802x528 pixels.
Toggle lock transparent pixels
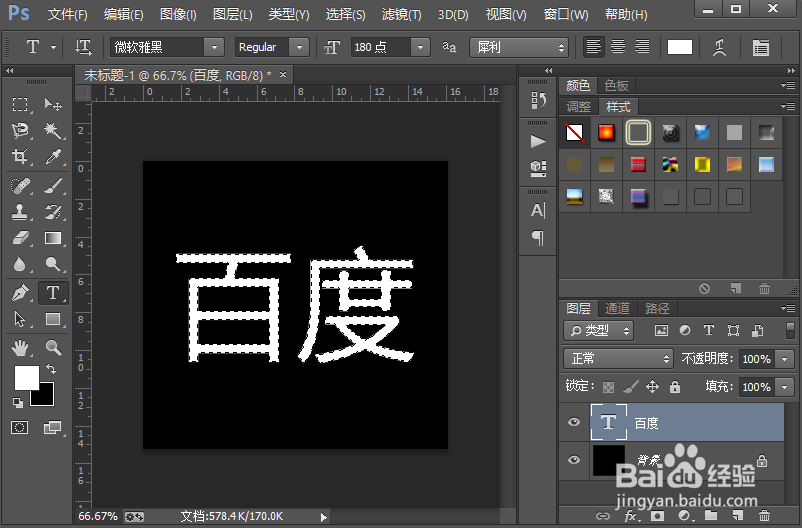608,387
